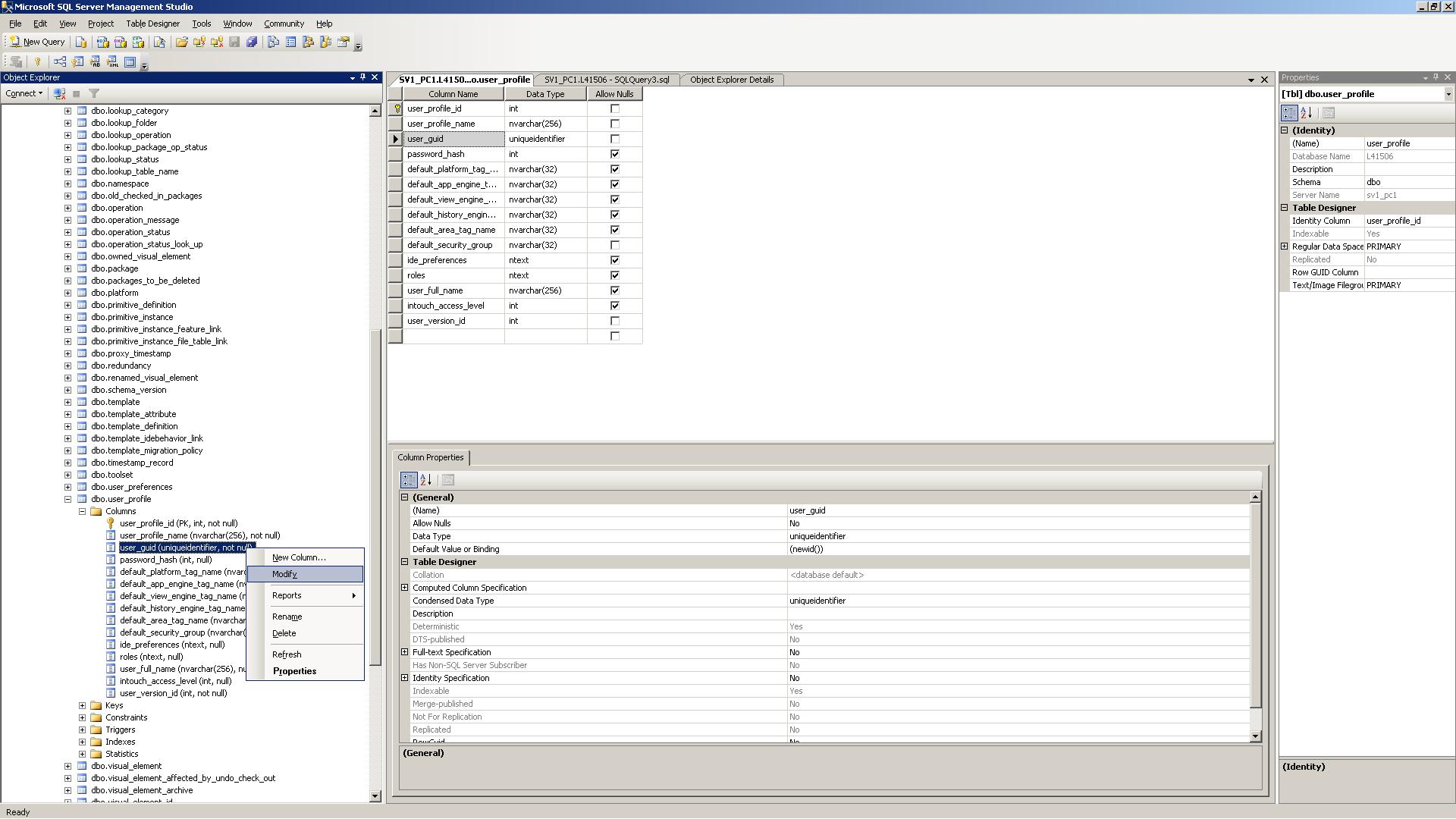Click Template Explorer toolbar icon
The image size is (1456, 819).
[325, 42]
